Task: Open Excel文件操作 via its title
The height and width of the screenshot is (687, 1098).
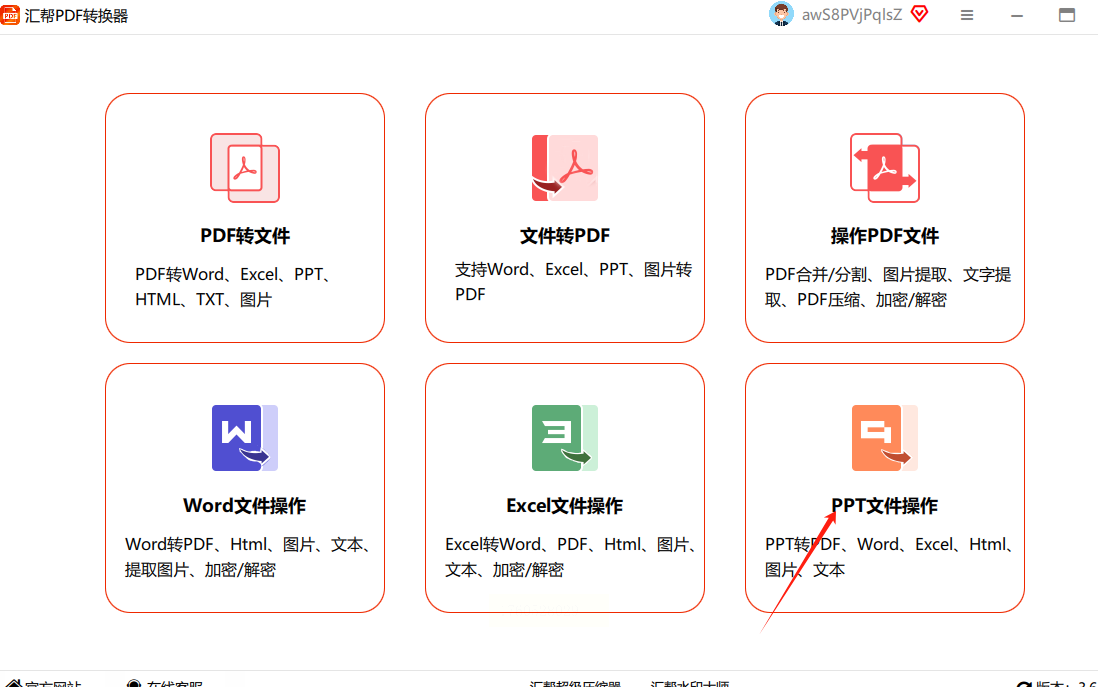Action: point(564,506)
